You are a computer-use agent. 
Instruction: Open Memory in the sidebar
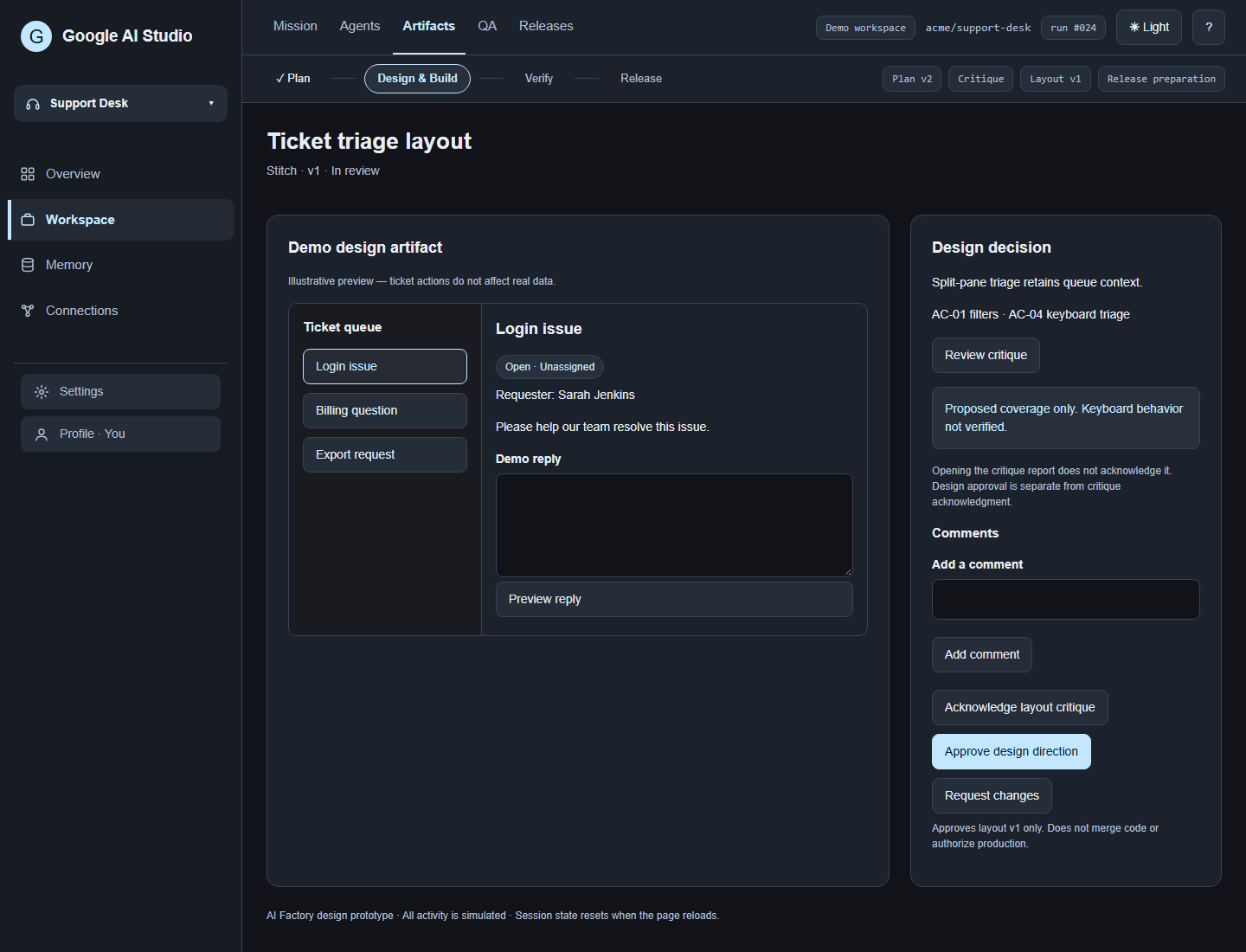(x=121, y=265)
